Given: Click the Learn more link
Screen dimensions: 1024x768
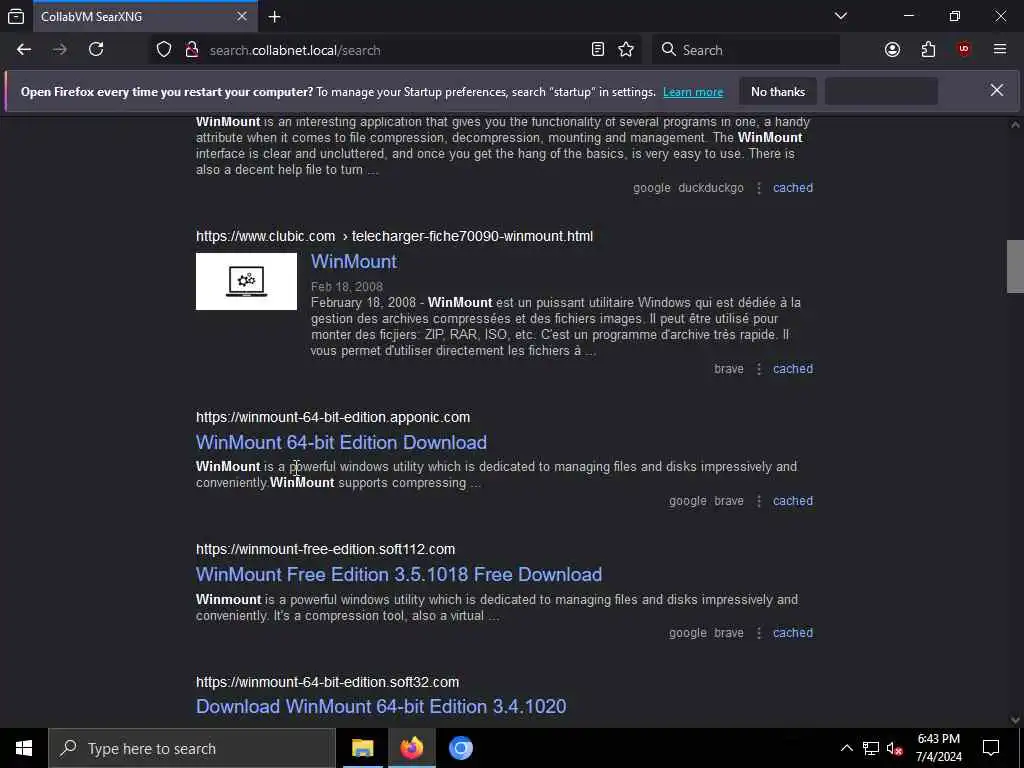Looking at the screenshot, I should click(693, 92).
